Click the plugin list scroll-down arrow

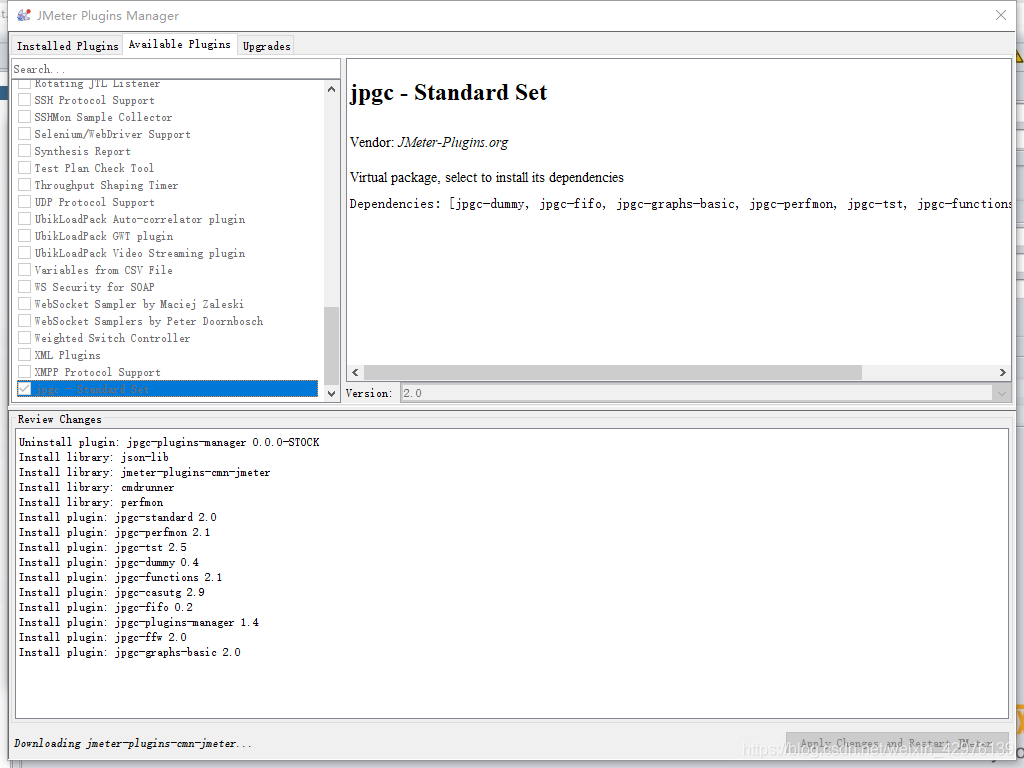331,393
